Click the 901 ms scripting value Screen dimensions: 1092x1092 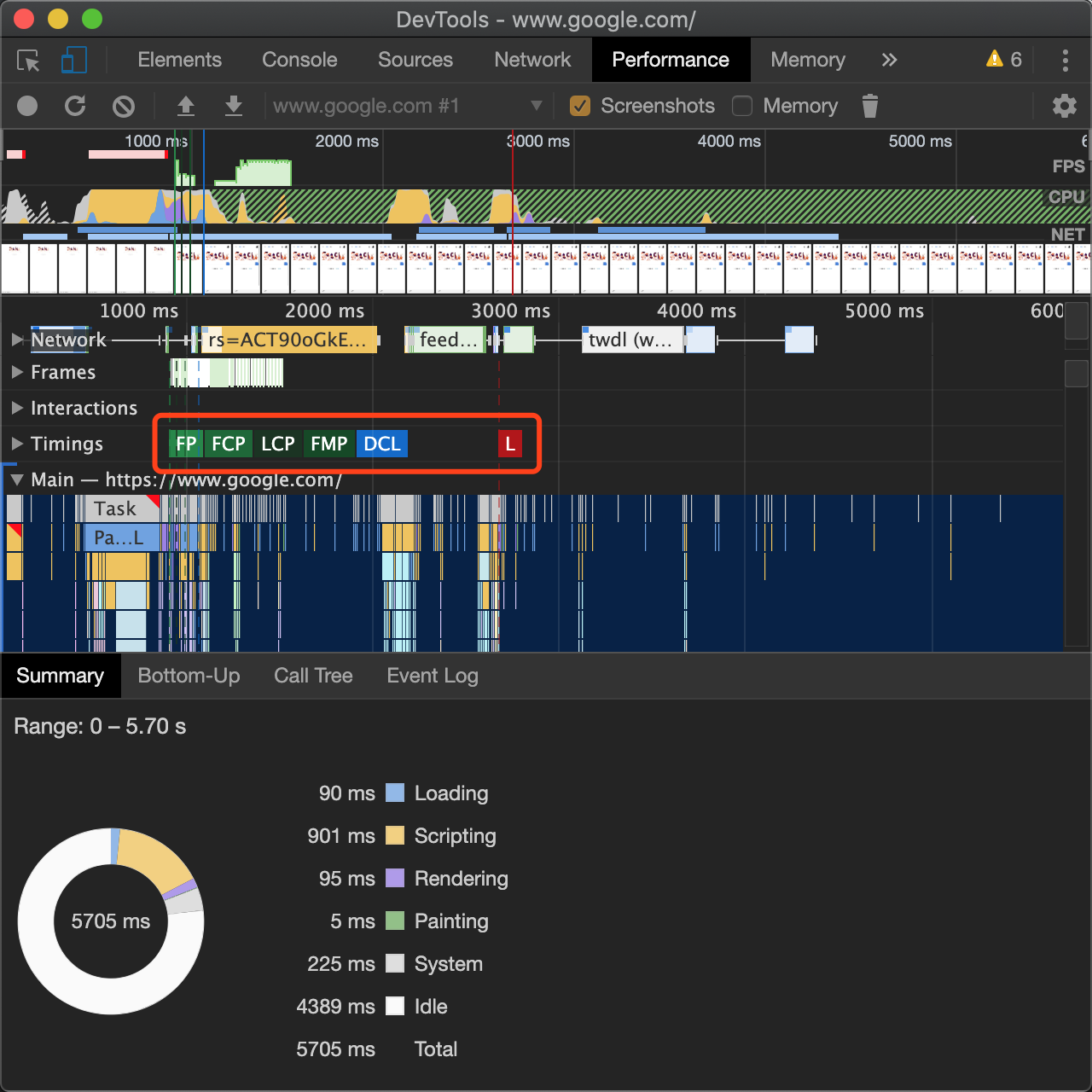(341, 836)
